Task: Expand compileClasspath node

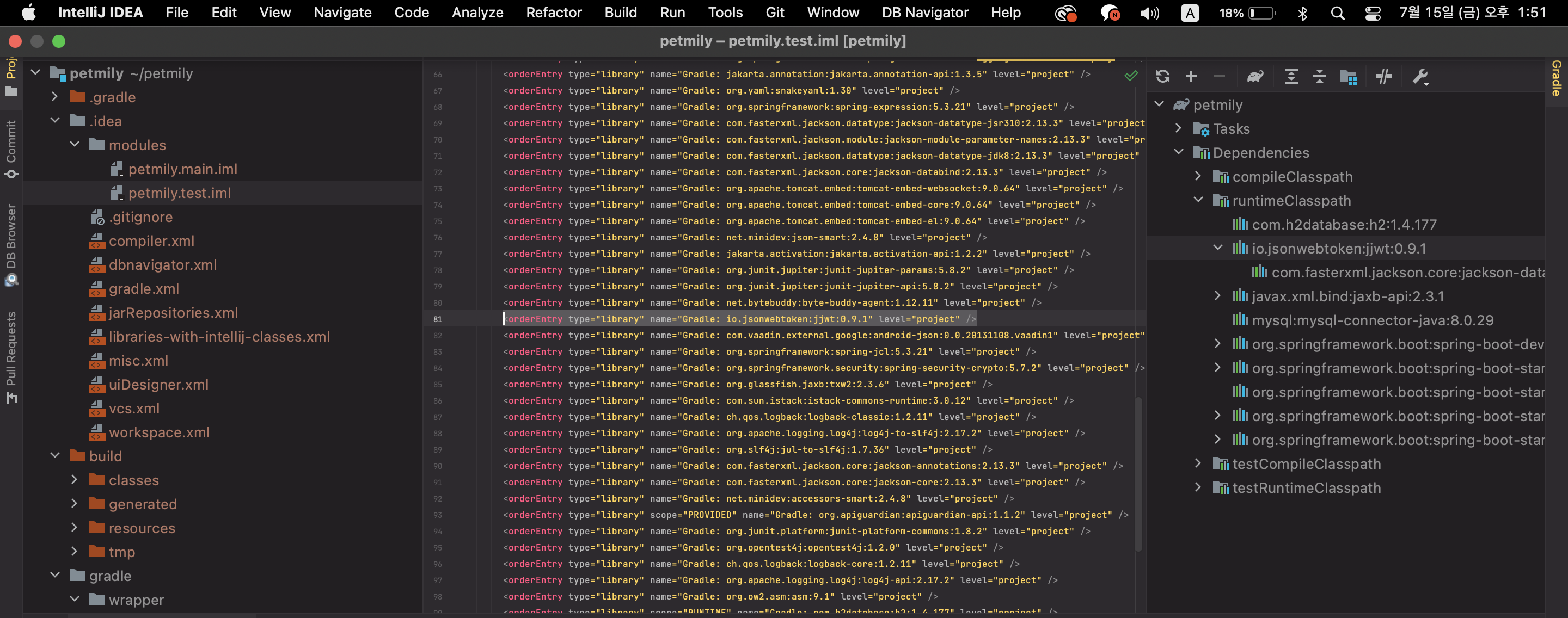Action: (1198, 176)
